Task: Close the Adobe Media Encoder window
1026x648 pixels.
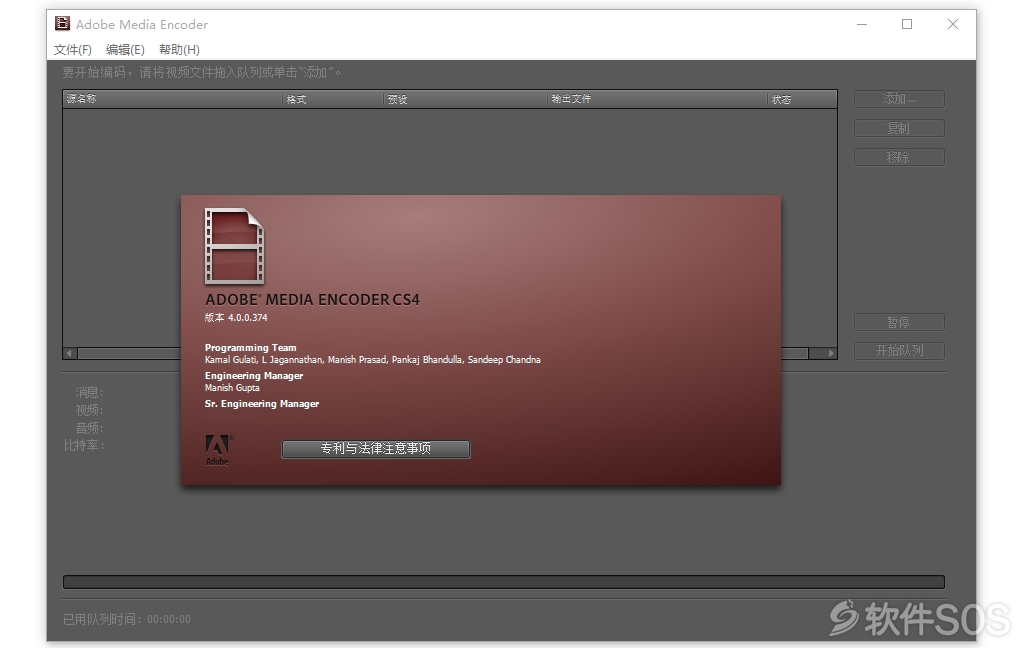Action: point(953,24)
